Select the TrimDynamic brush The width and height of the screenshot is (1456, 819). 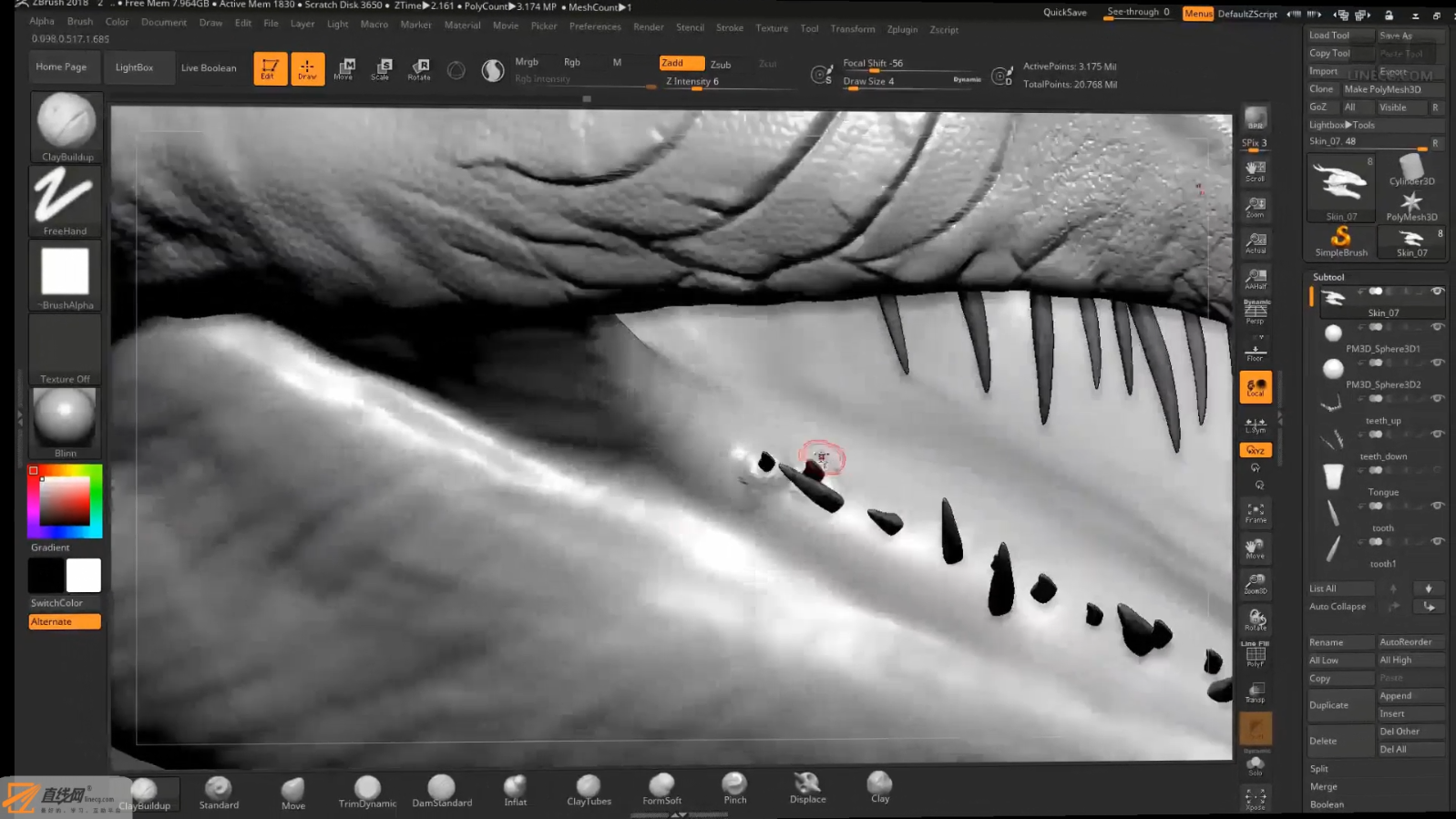click(x=367, y=792)
